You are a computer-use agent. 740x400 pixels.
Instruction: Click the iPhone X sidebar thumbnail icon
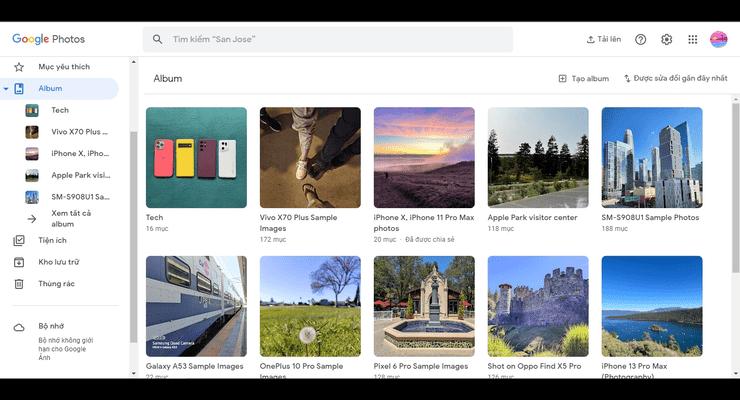coord(32,154)
